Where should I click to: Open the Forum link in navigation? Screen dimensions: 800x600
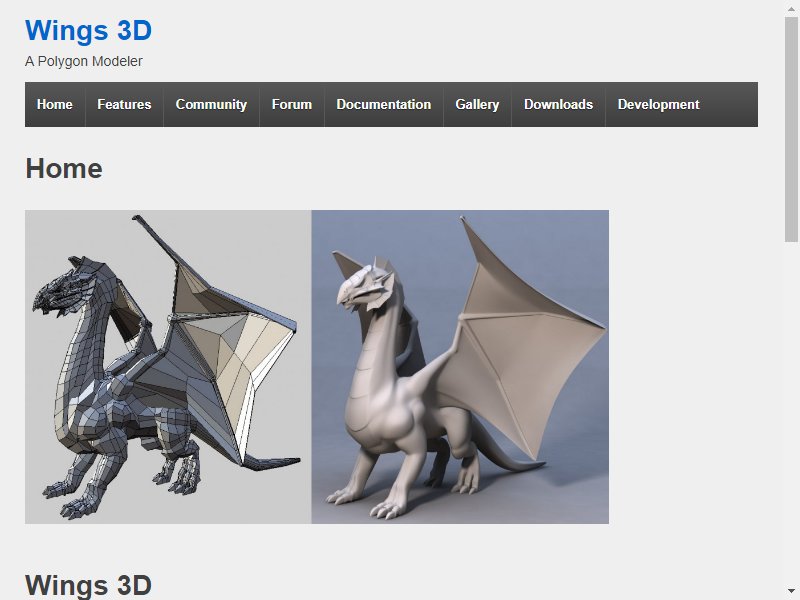pyautogui.click(x=291, y=105)
